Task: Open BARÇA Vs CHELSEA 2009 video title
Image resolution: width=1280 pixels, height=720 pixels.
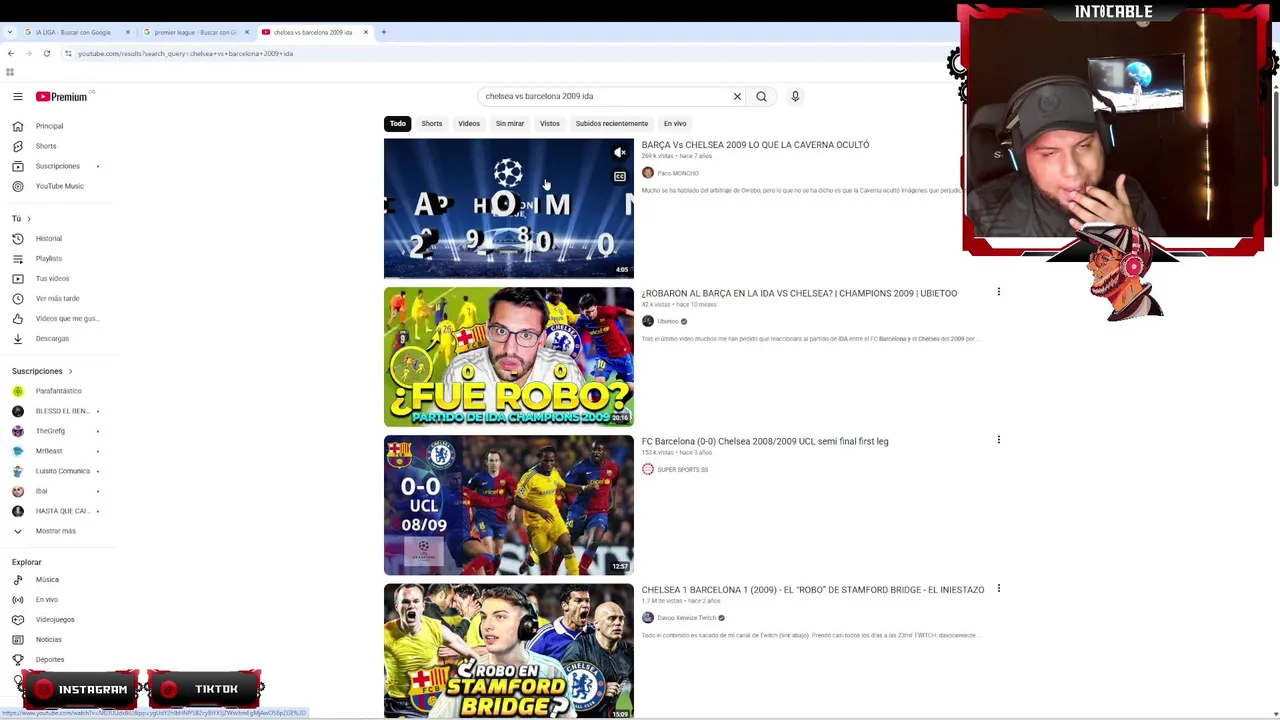Action: [755, 145]
